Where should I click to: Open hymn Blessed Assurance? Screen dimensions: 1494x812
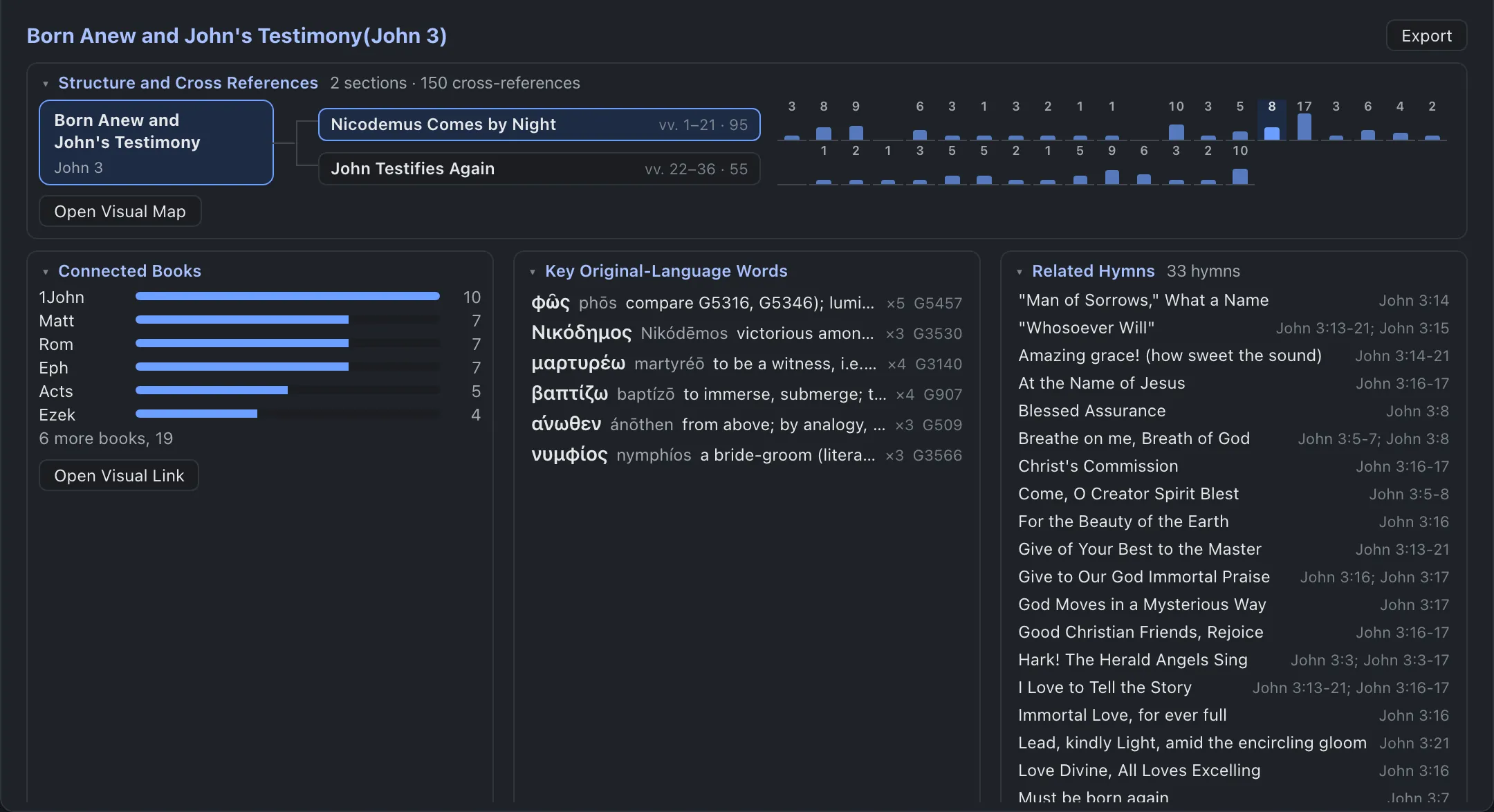click(x=1233, y=411)
